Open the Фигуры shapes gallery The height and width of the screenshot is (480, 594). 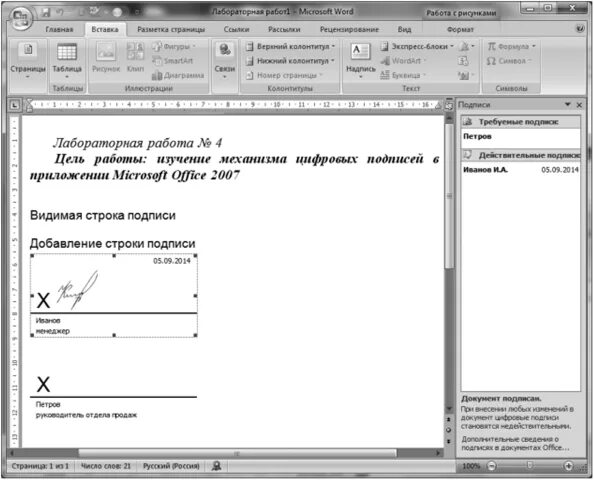click(174, 47)
